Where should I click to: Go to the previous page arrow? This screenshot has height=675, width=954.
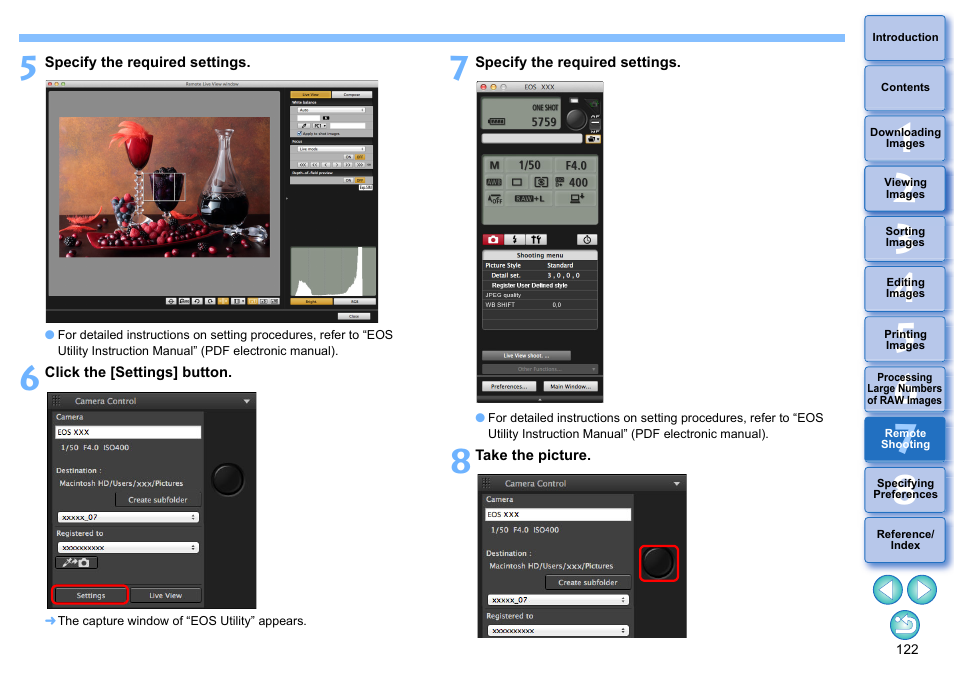point(887,590)
